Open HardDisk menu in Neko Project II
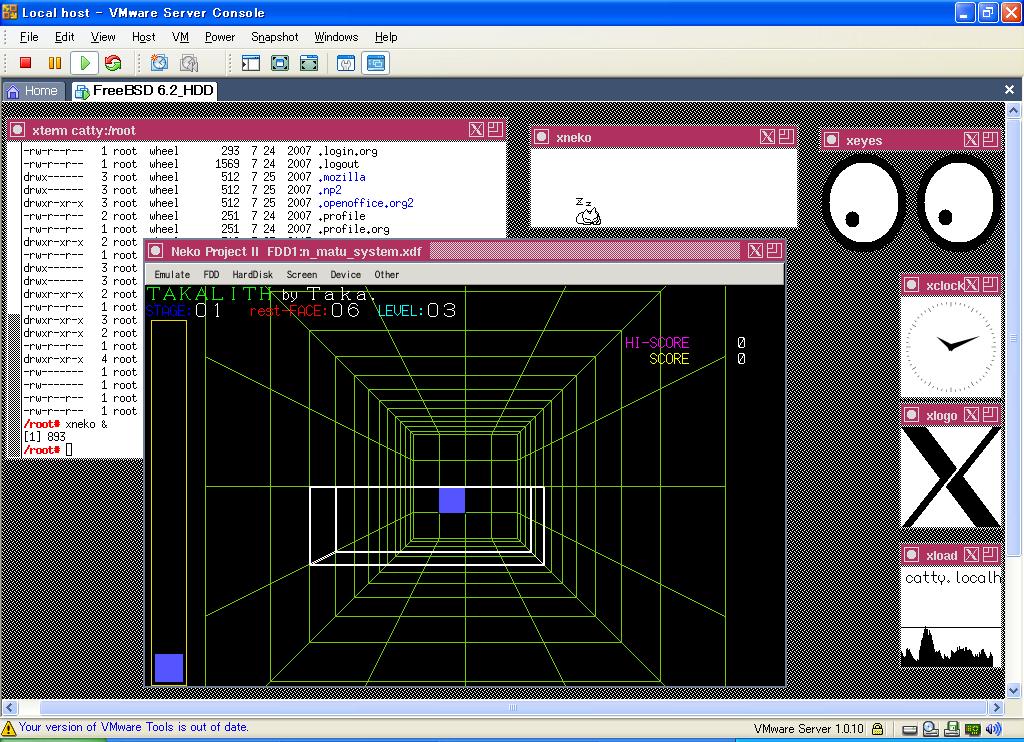Image resolution: width=1024 pixels, height=742 pixels. tap(253, 274)
